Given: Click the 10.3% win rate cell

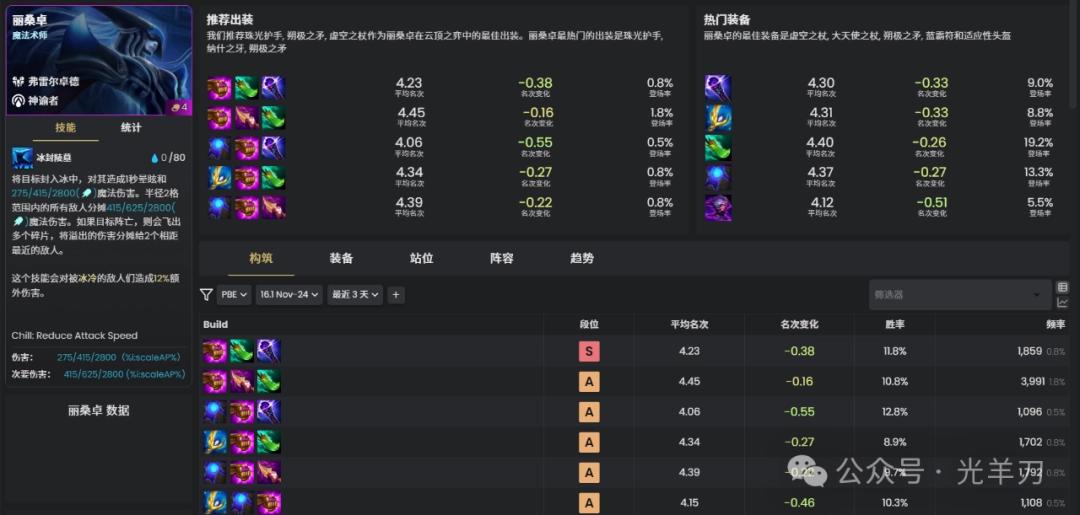Looking at the screenshot, I should [895, 503].
